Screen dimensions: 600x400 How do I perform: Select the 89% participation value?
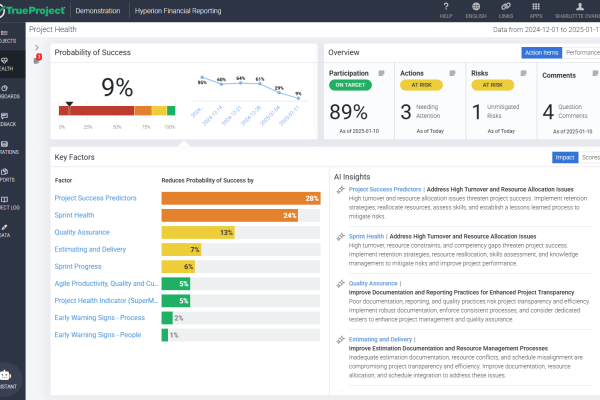click(349, 112)
